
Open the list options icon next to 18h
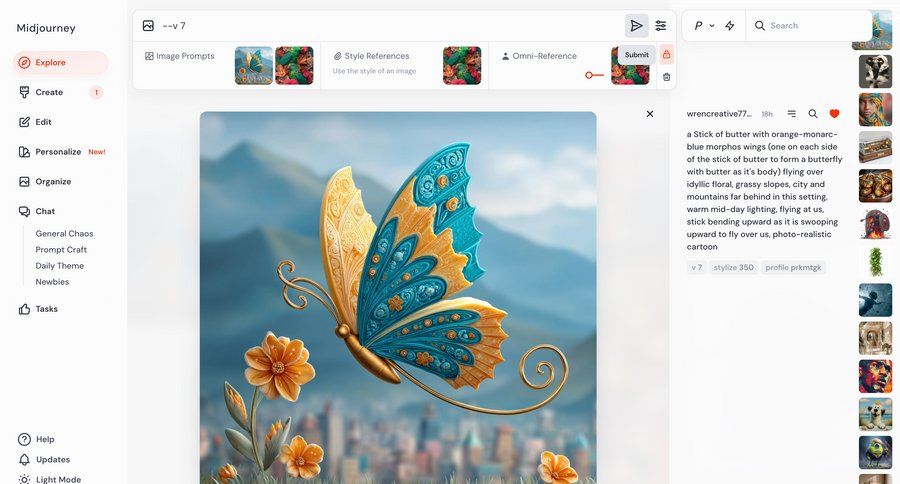(x=792, y=114)
